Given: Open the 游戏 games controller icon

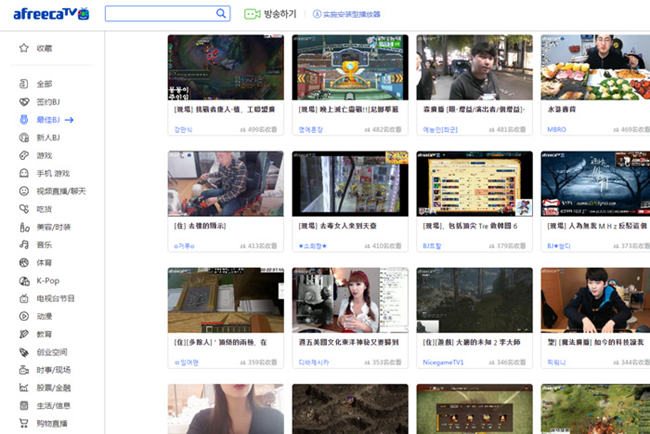Looking at the screenshot, I should click(x=24, y=155).
